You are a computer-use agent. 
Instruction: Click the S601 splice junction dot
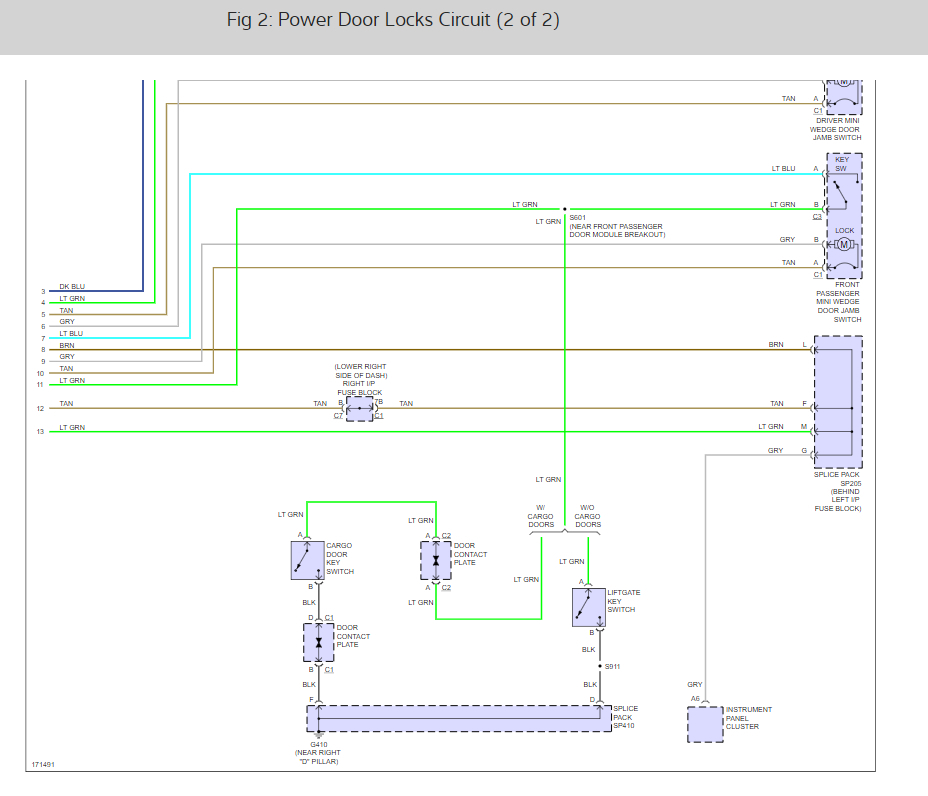[564, 209]
